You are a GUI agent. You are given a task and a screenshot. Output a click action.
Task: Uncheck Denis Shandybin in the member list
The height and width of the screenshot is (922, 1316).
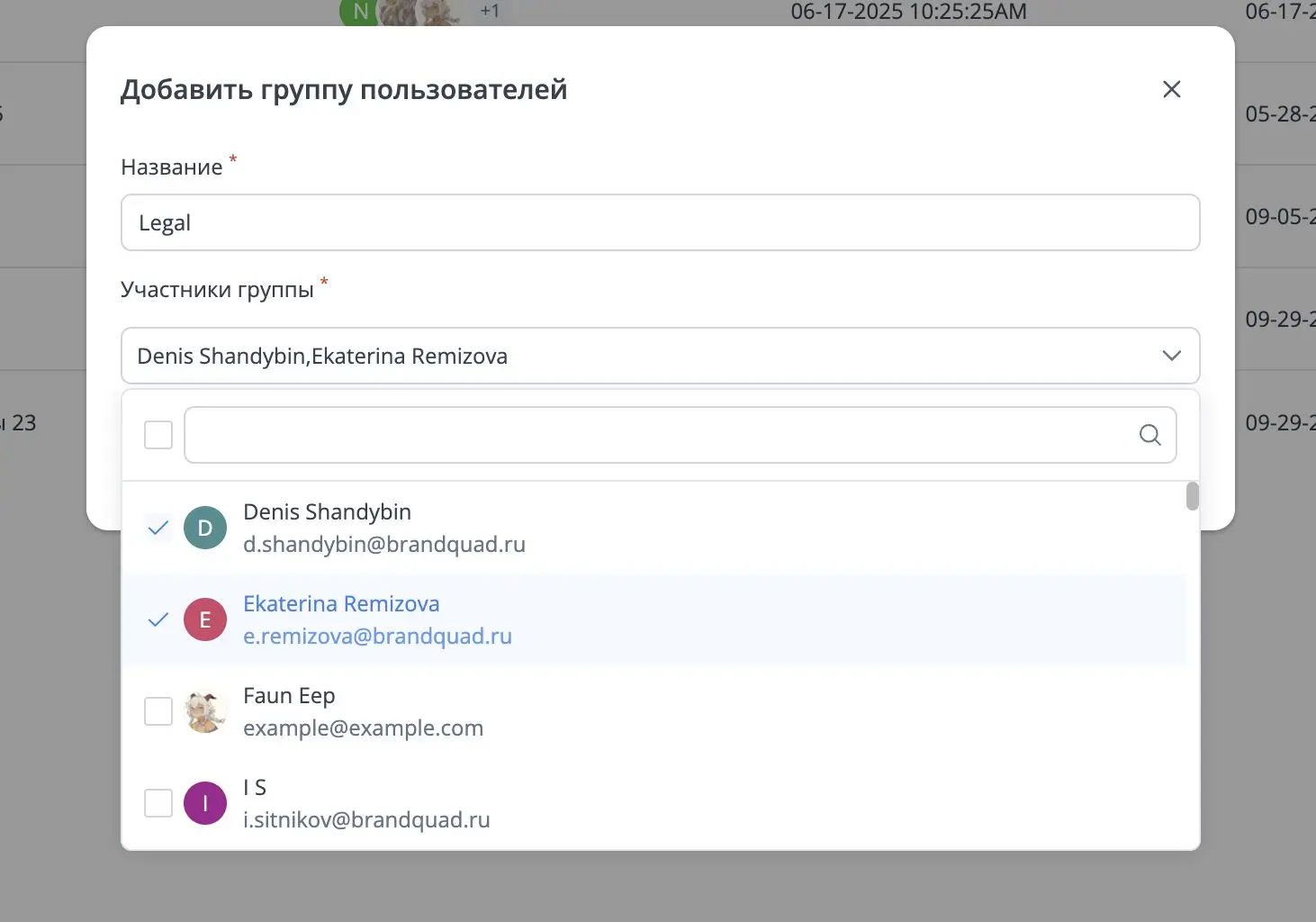pyautogui.click(x=158, y=528)
